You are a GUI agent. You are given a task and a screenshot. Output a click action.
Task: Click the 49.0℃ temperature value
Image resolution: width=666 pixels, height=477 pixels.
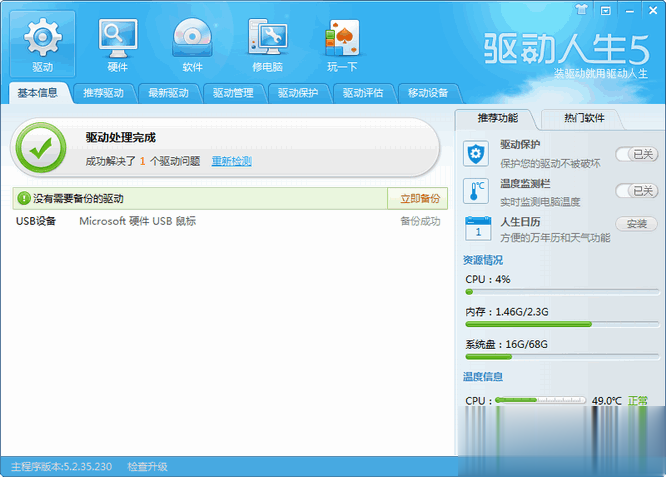(607, 401)
